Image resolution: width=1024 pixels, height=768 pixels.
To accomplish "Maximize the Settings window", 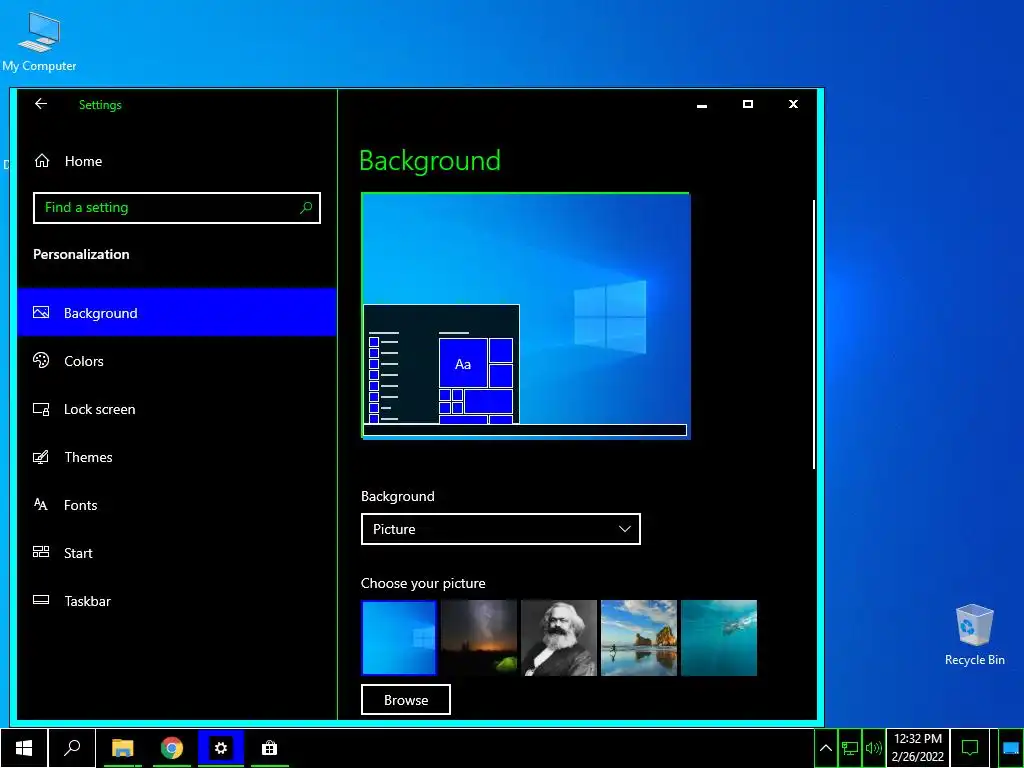I will [748, 104].
